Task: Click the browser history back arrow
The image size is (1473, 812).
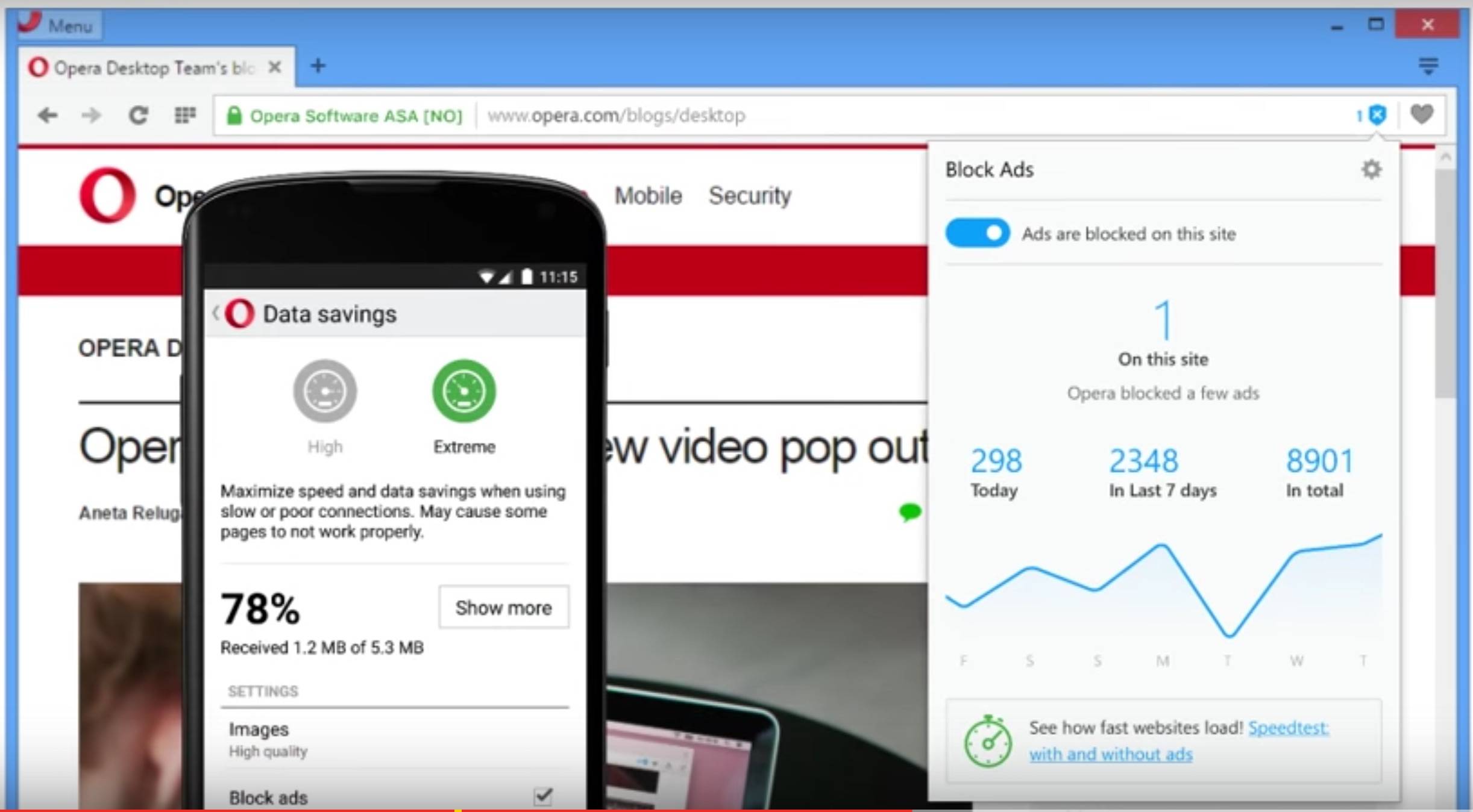Action: click(x=47, y=114)
